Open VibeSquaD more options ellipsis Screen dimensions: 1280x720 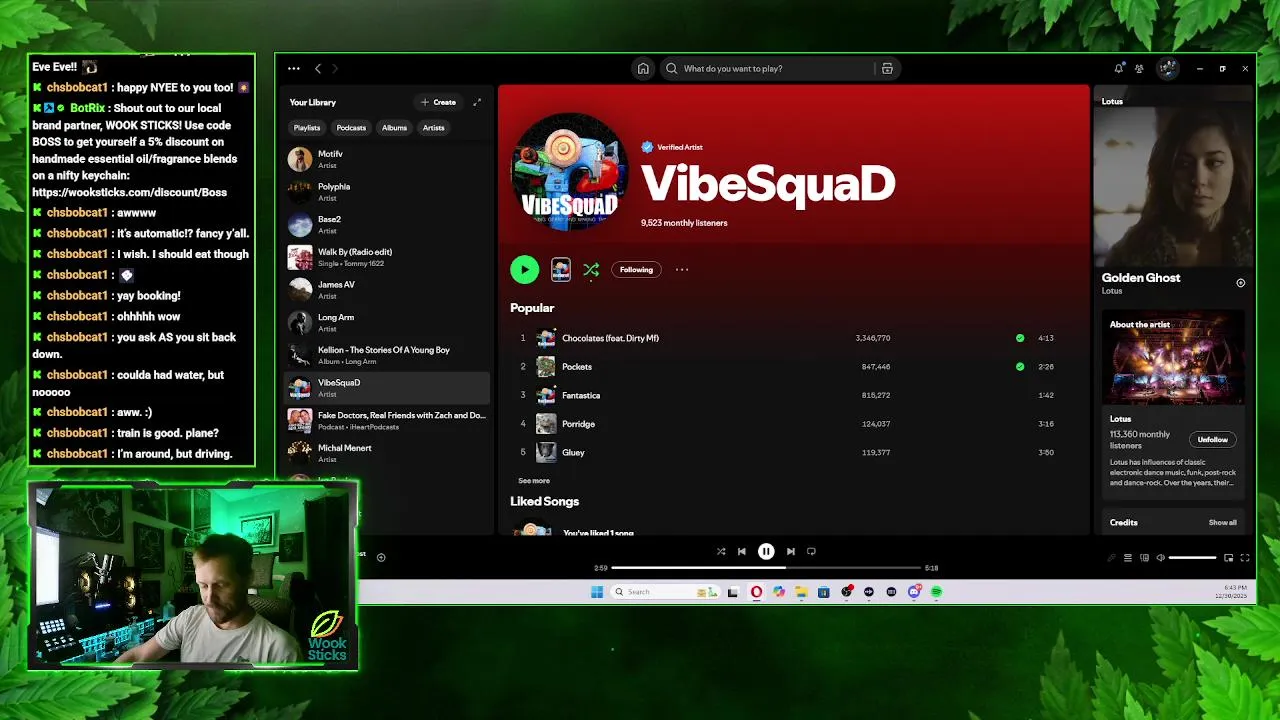(682, 269)
